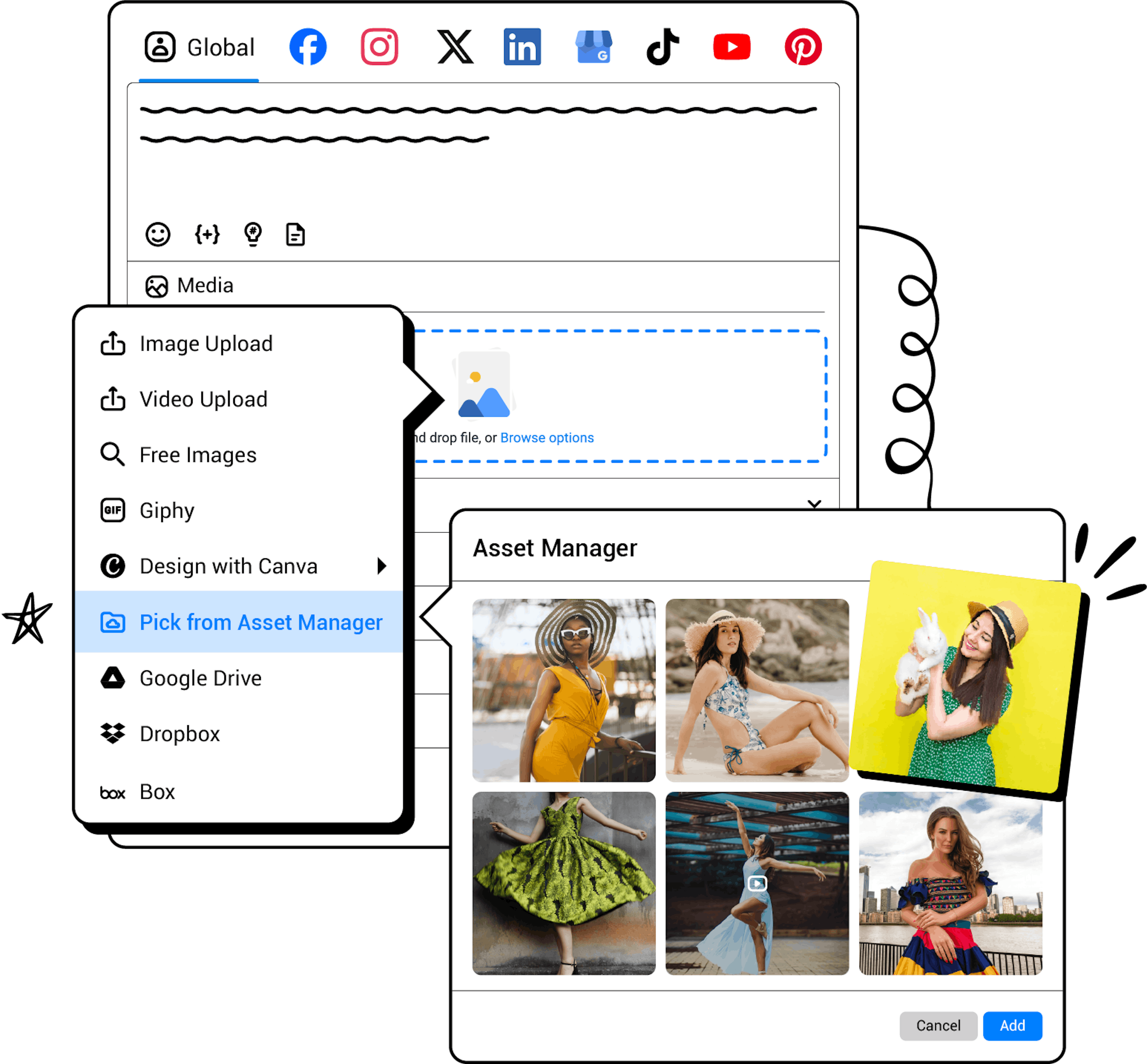The height and width of the screenshot is (1064, 1147).
Task: Select the beach swimsuit woman thumbnail
Action: click(757, 690)
